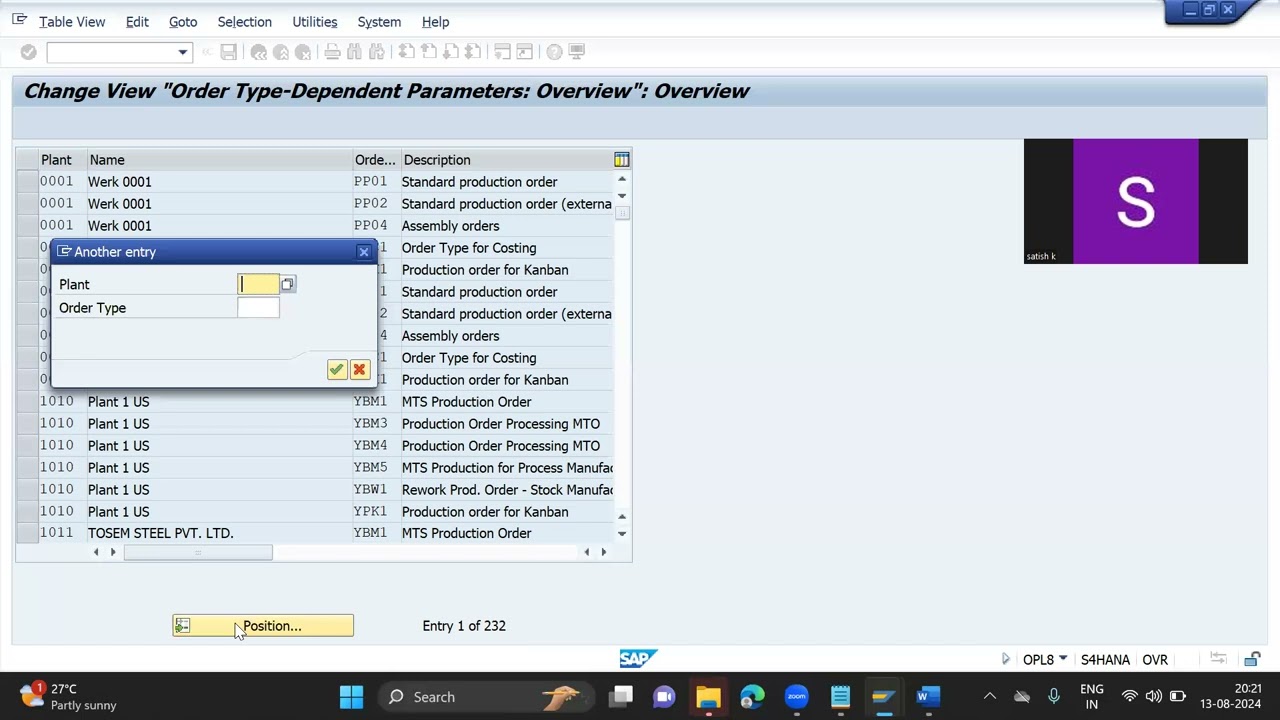Click the Name column header

click(x=219, y=160)
